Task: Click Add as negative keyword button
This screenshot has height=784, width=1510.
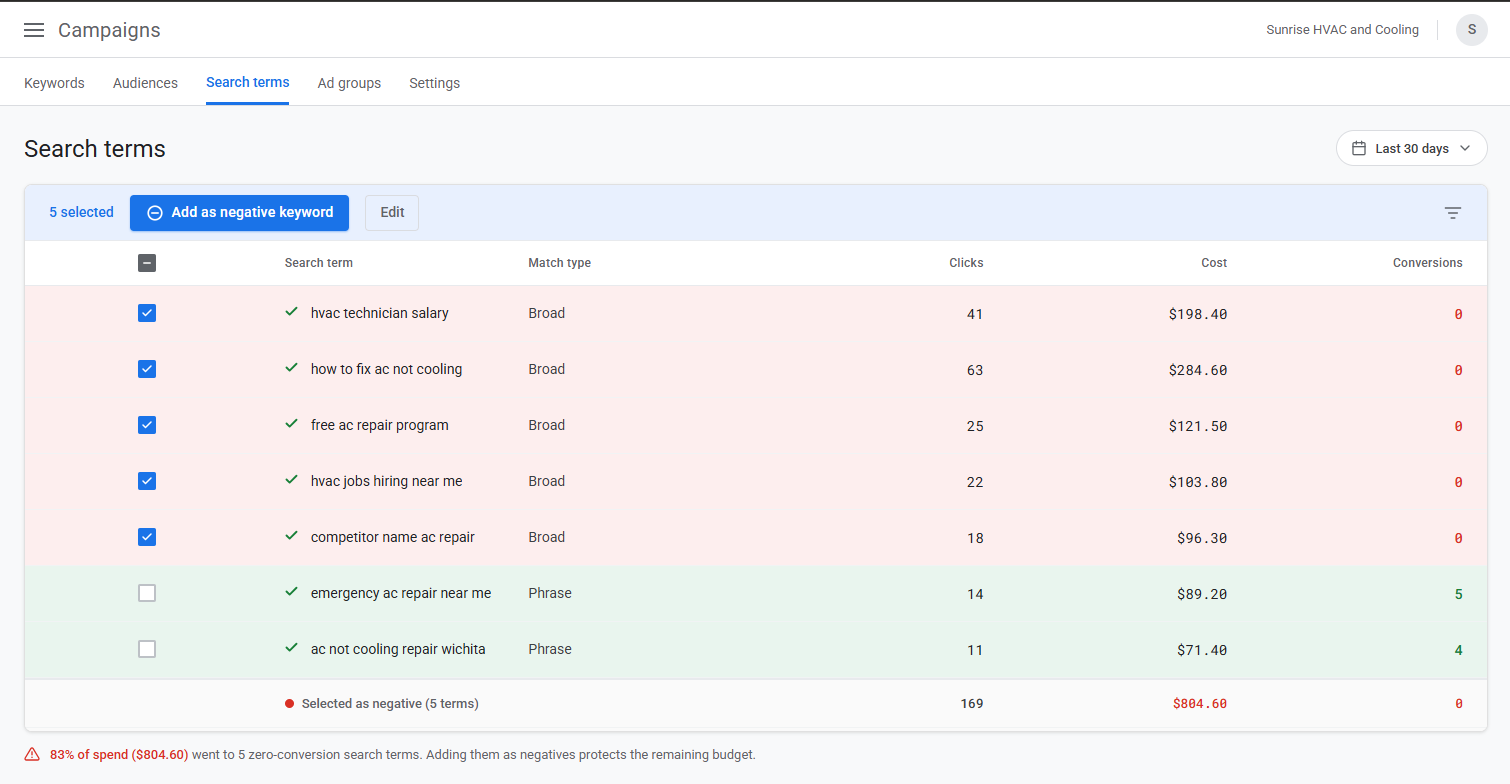Action: pyautogui.click(x=239, y=213)
